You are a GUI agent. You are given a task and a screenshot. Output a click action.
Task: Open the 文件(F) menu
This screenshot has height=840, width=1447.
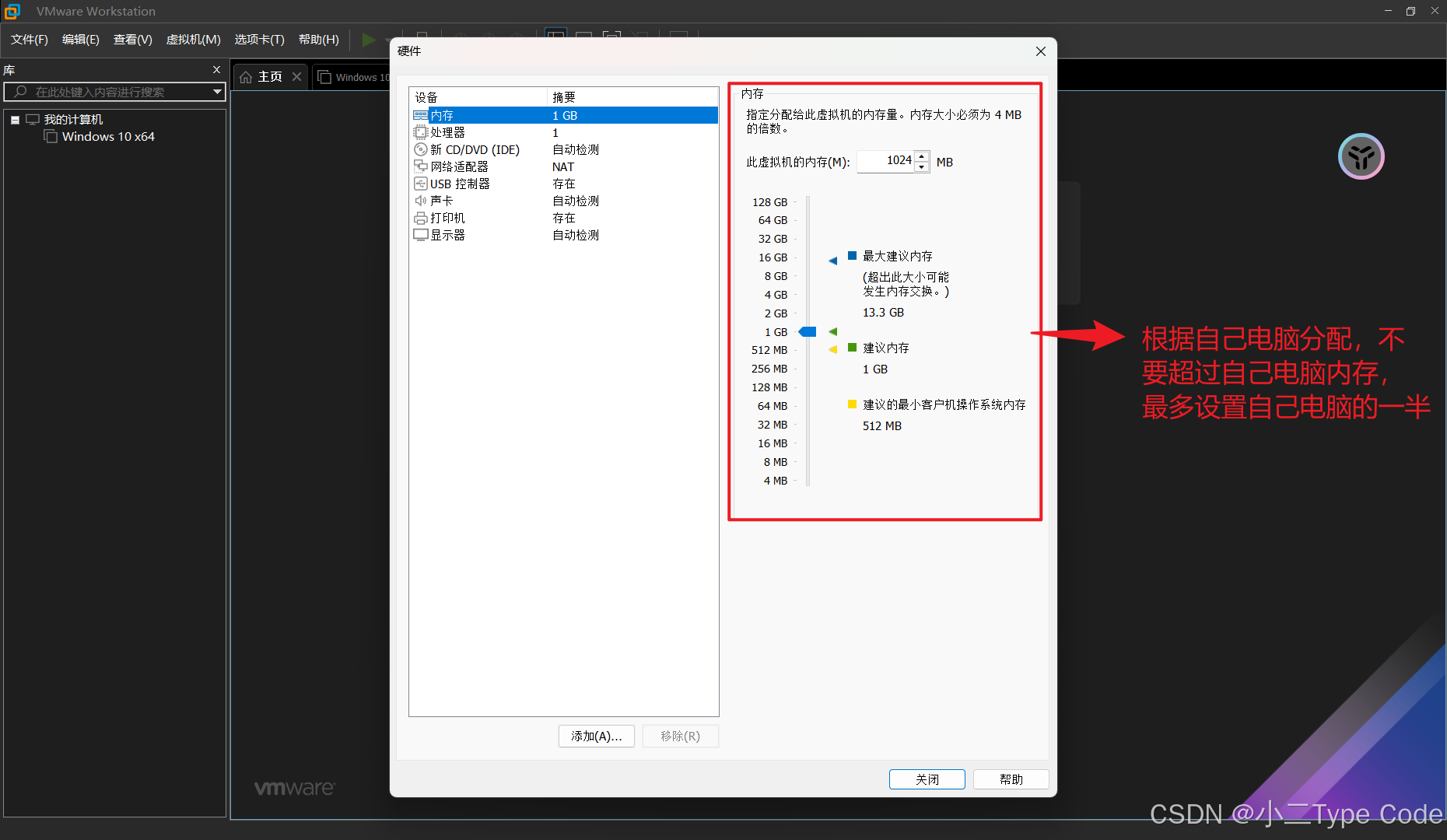[x=30, y=39]
